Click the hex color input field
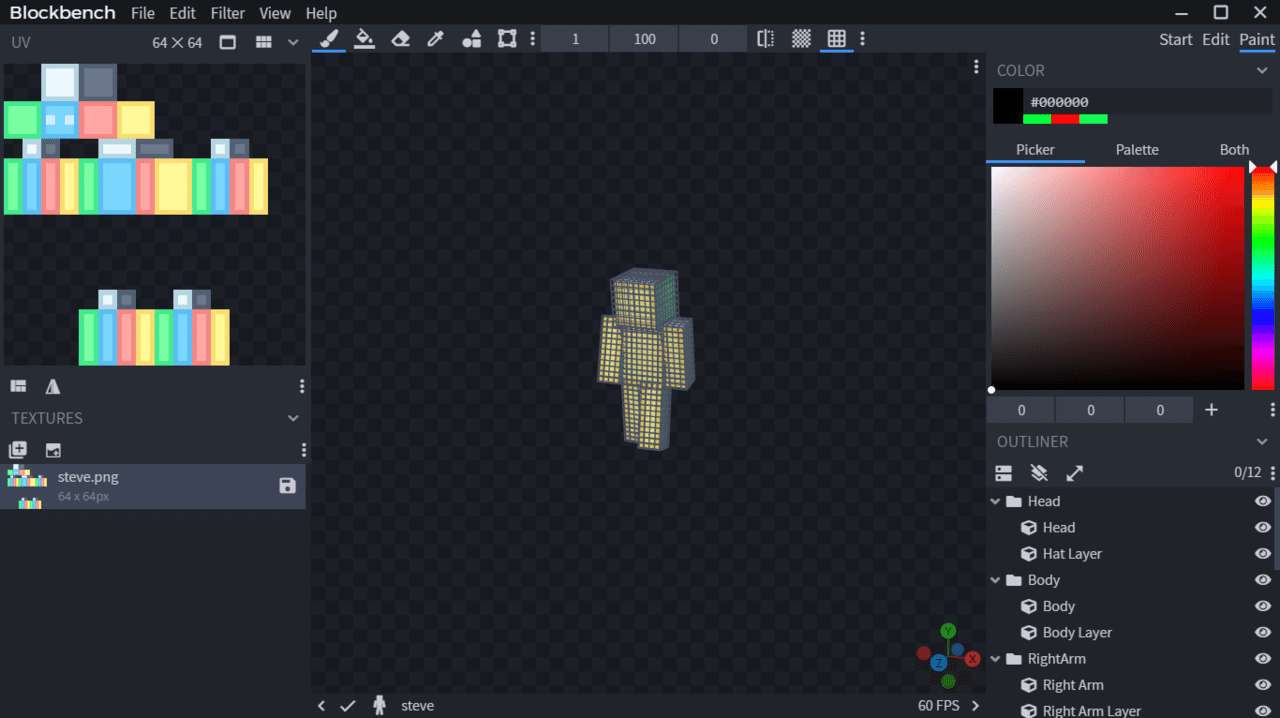Viewport: 1280px width, 718px height. [x=1150, y=101]
